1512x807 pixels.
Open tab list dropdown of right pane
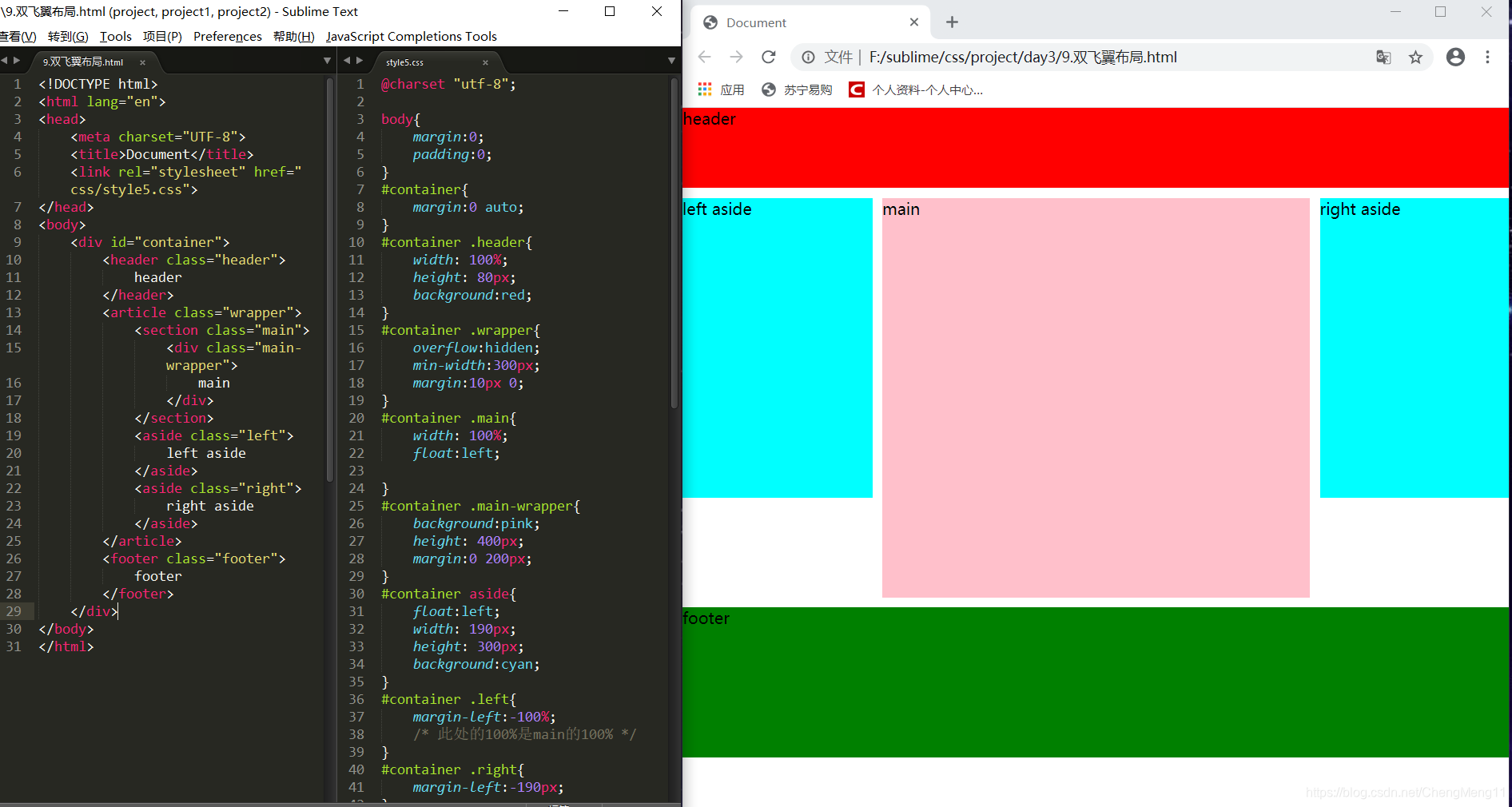click(x=671, y=61)
